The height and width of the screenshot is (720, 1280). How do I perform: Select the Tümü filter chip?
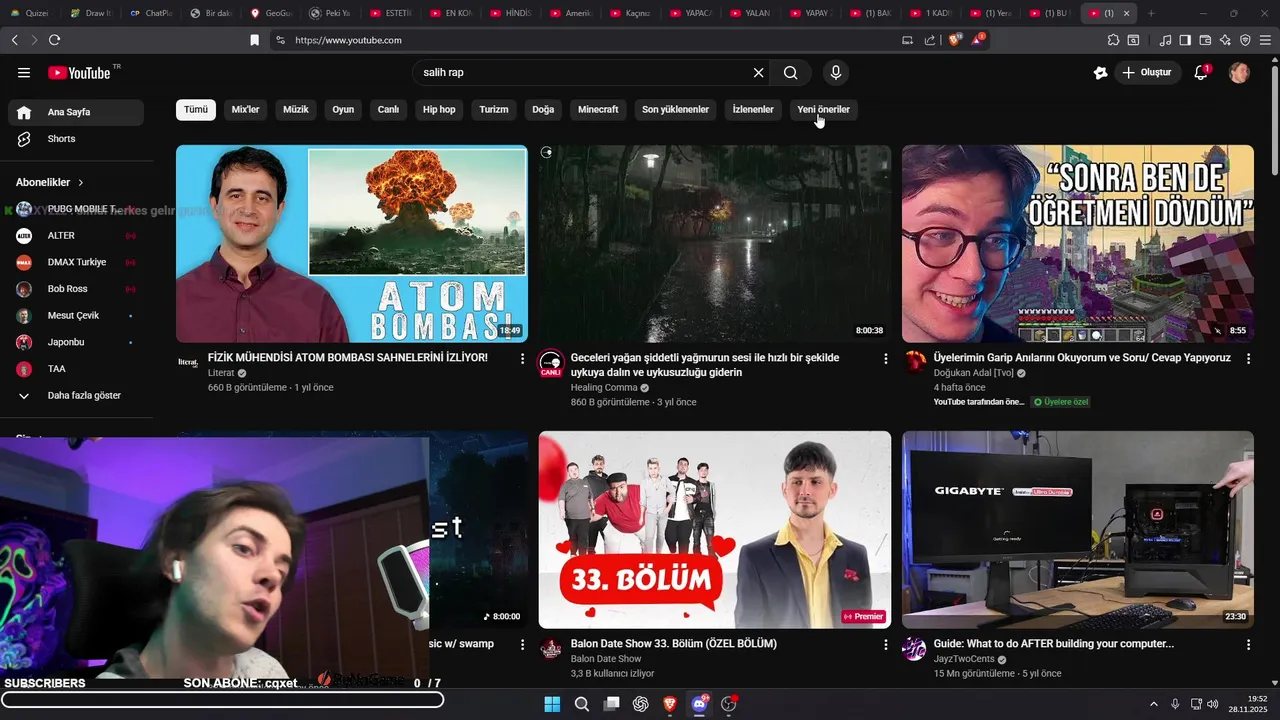[x=196, y=110]
